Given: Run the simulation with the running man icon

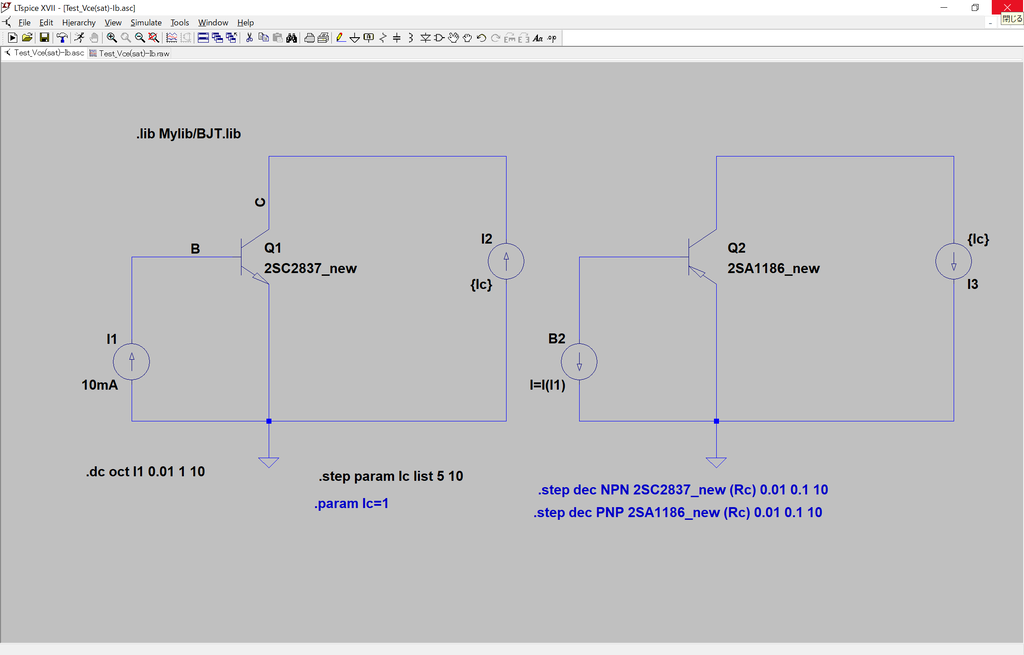Looking at the screenshot, I should 79,38.
